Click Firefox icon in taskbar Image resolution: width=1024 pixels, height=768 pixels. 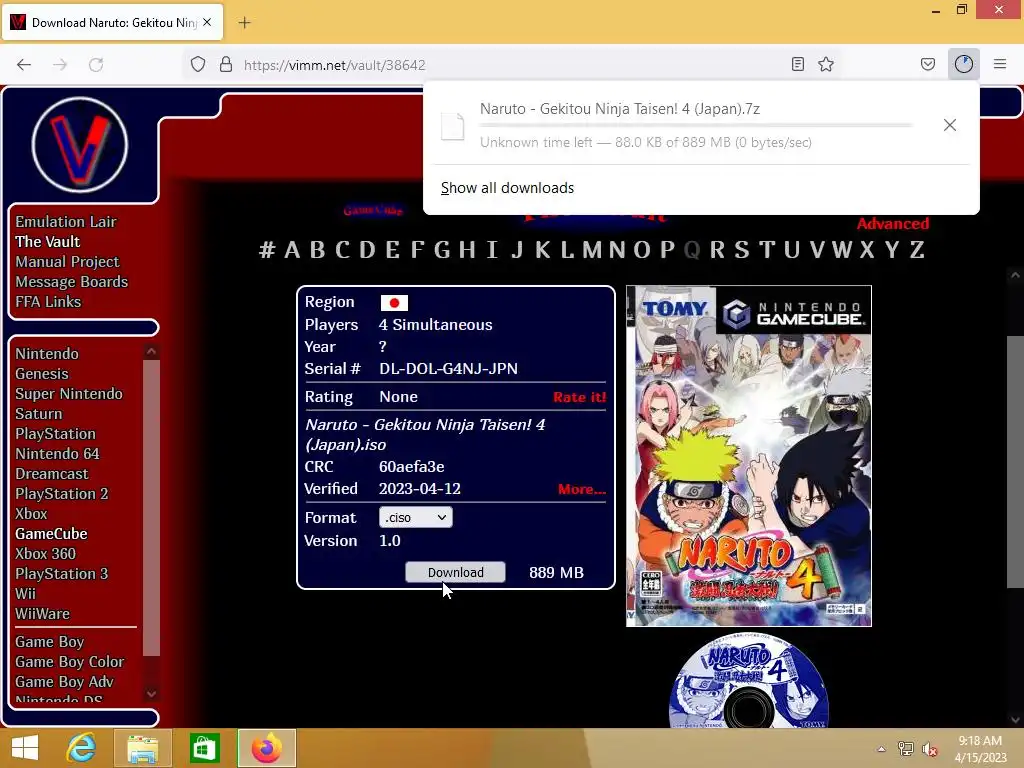pos(266,748)
